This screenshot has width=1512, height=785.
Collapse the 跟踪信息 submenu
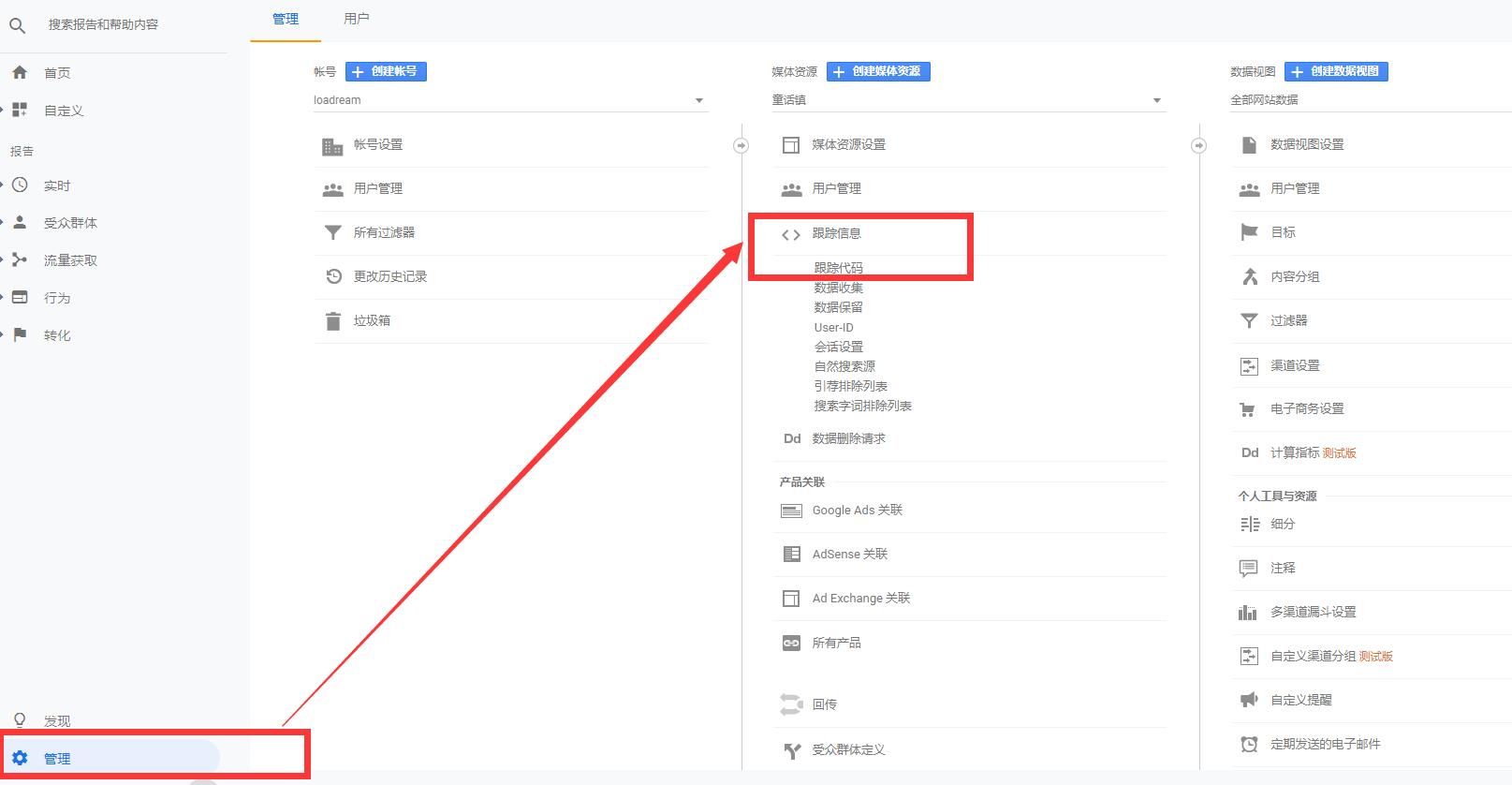(x=836, y=233)
